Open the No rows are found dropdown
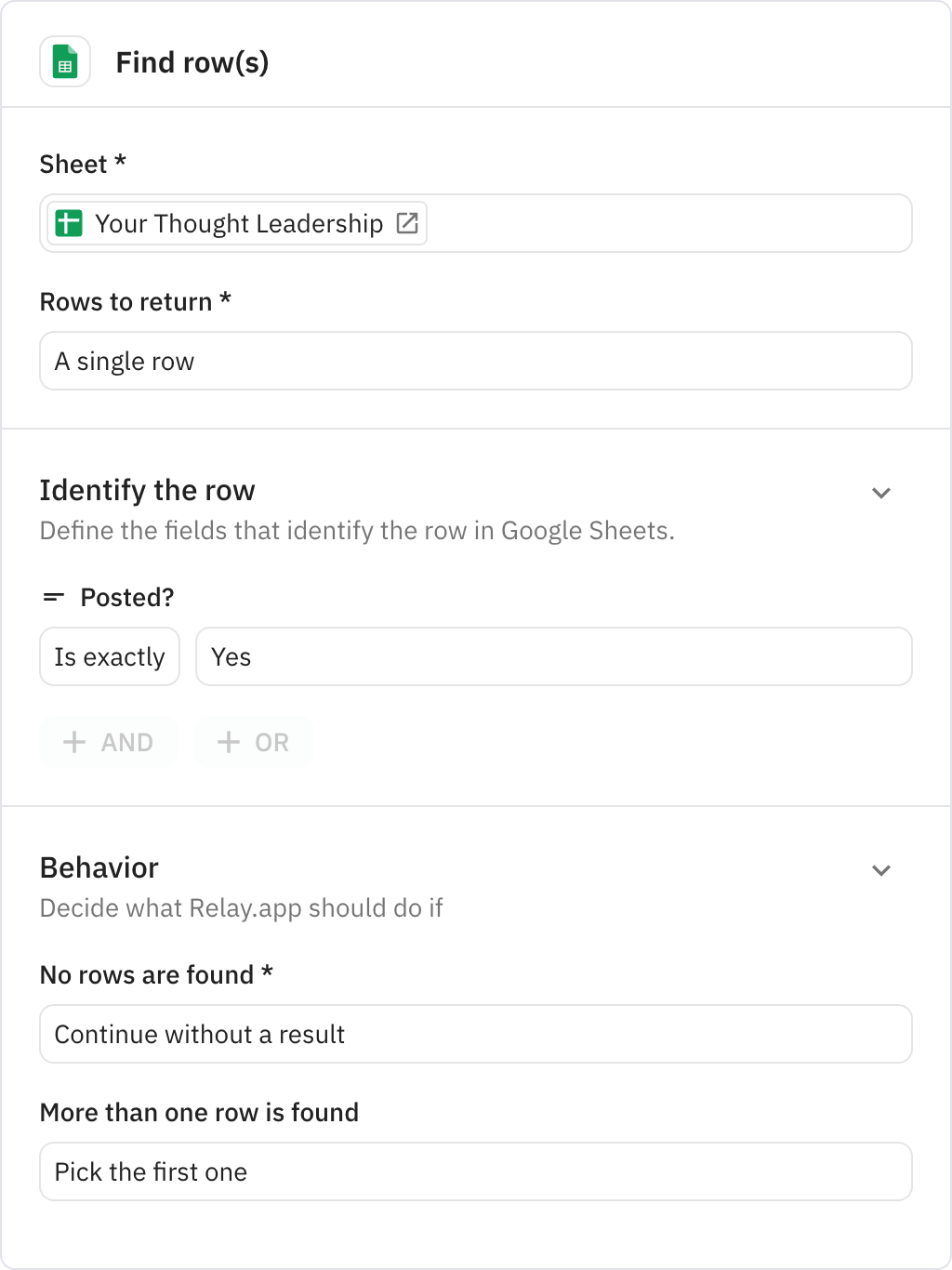Image resolution: width=952 pixels, height=1270 pixels. coord(475,1034)
